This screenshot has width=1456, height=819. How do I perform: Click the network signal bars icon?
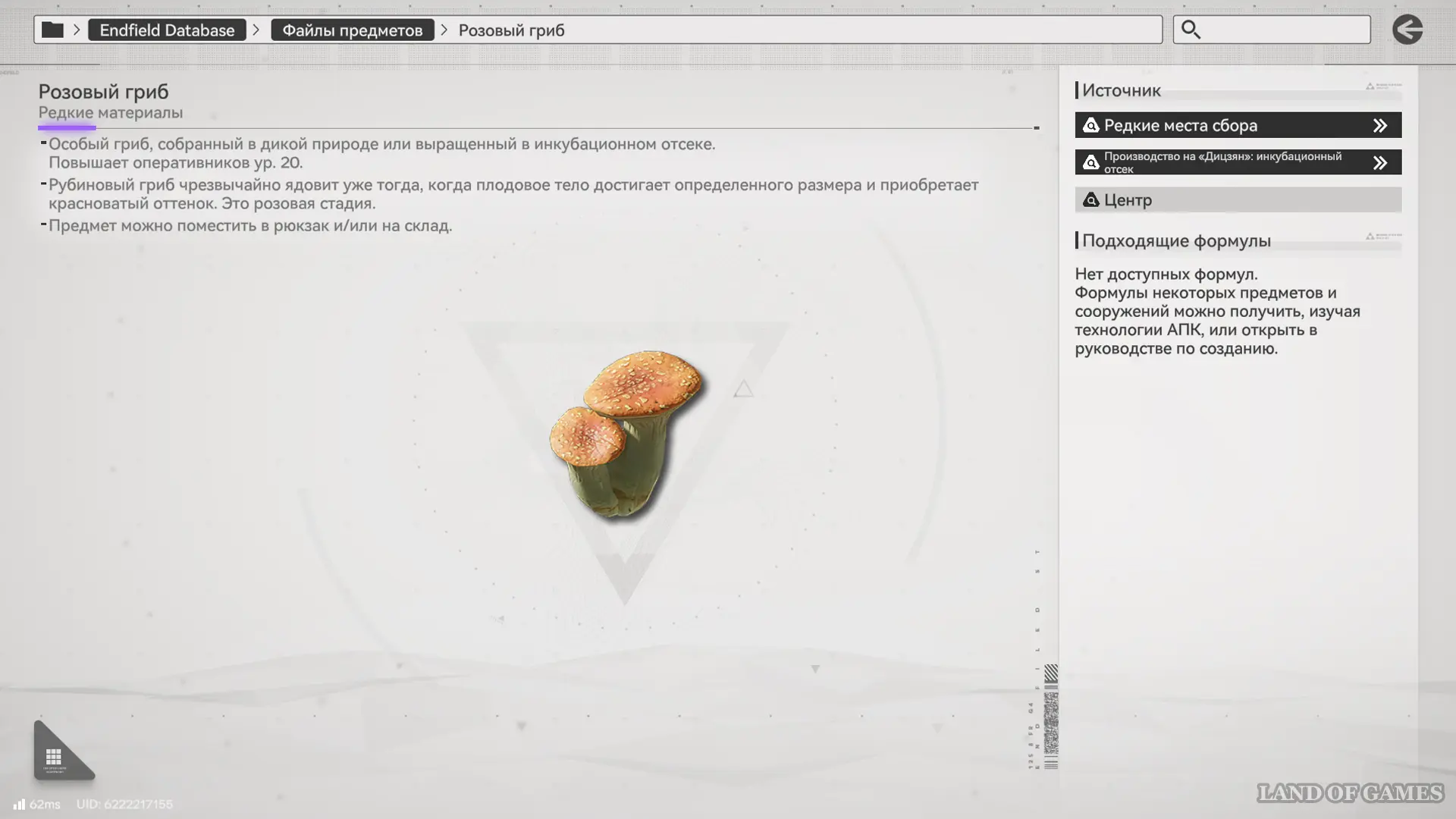coord(20,804)
